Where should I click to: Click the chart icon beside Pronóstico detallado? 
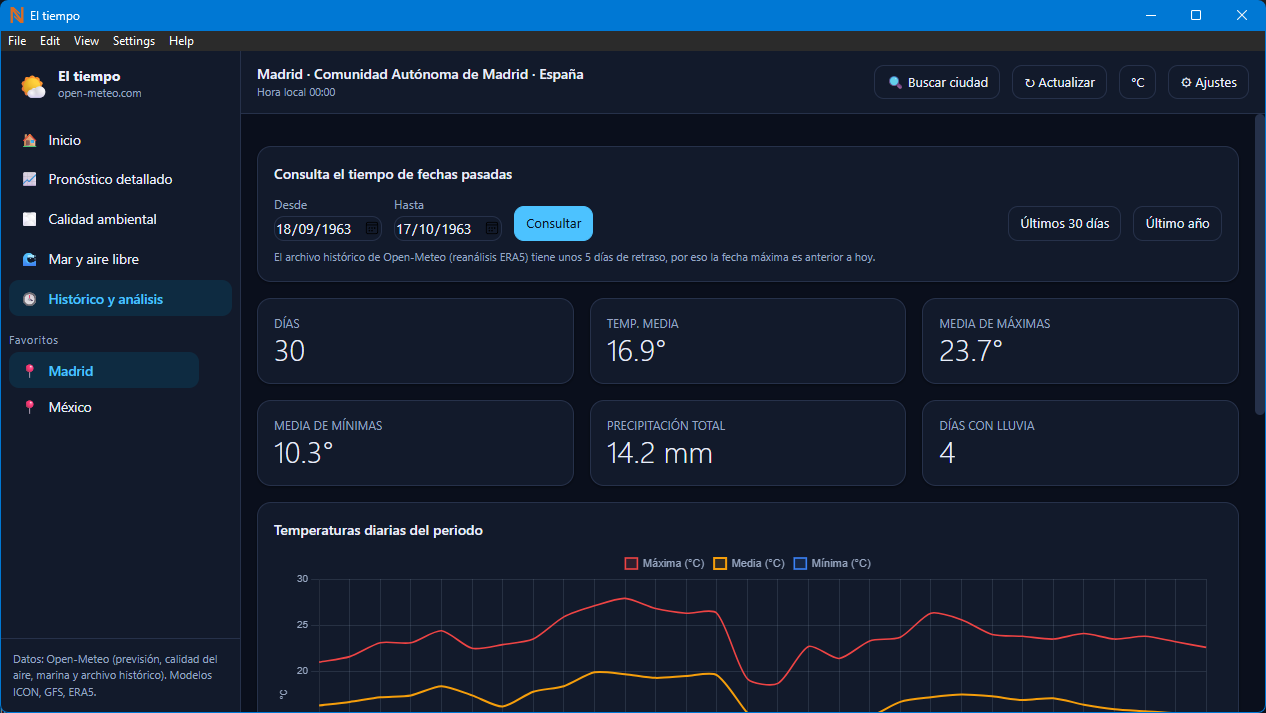(30, 180)
